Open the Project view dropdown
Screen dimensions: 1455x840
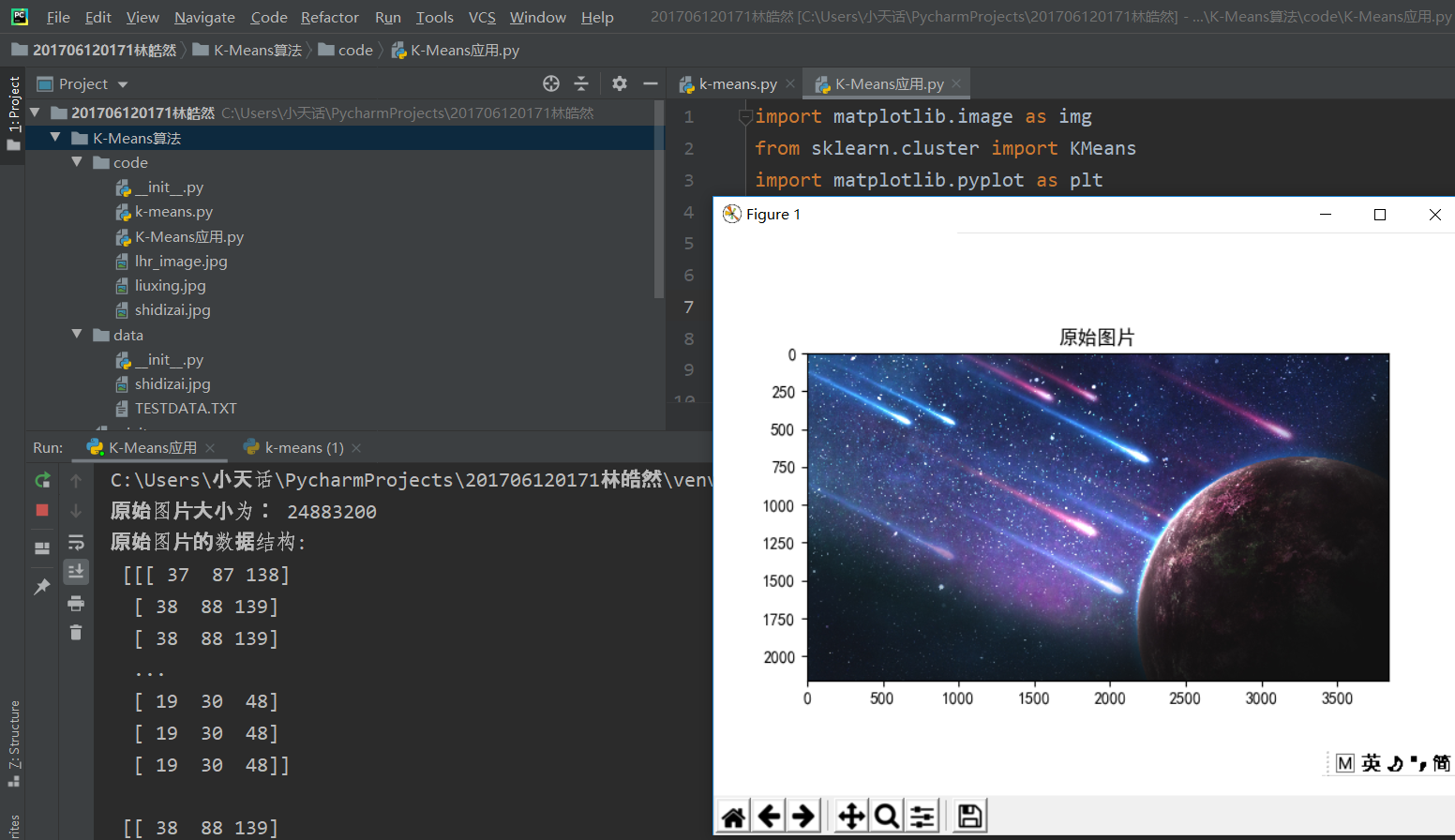[122, 84]
